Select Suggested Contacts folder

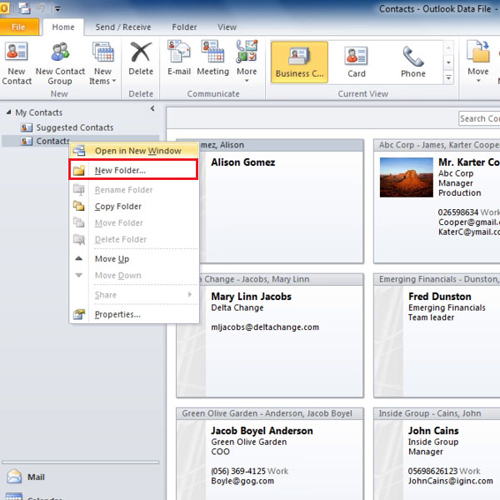[75, 127]
